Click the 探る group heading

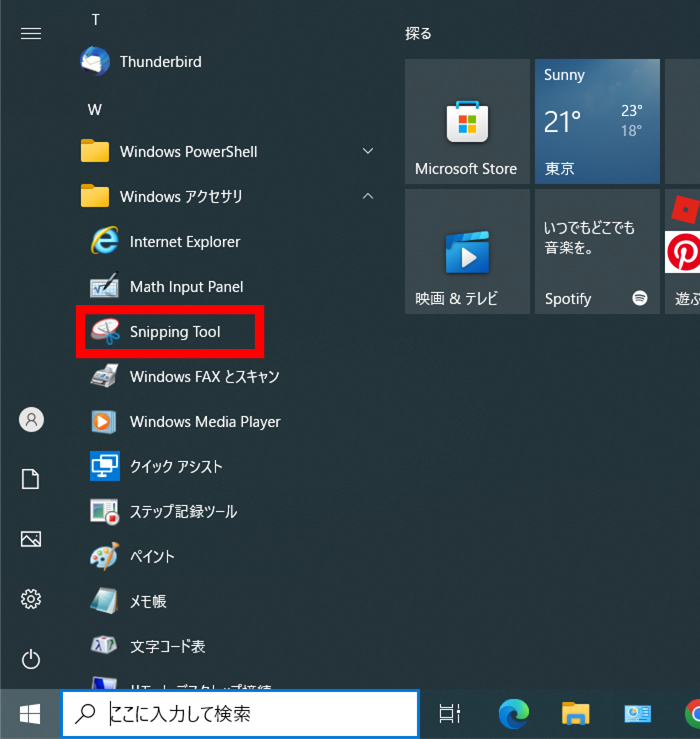(x=418, y=33)
